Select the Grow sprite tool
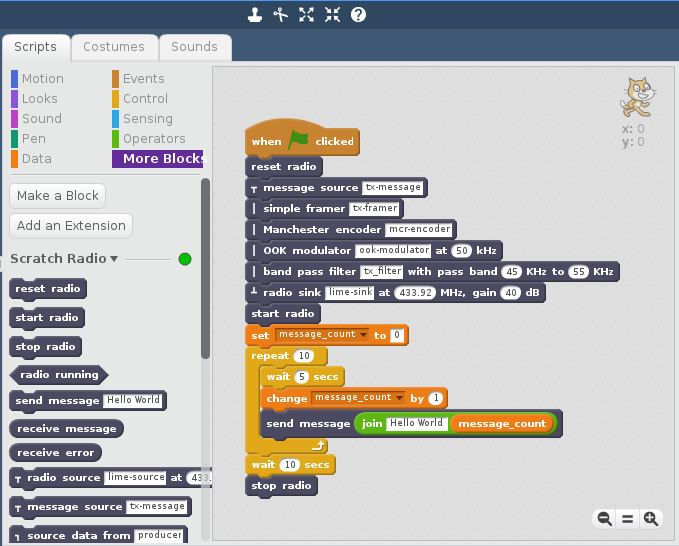 (x=307, y=15)
